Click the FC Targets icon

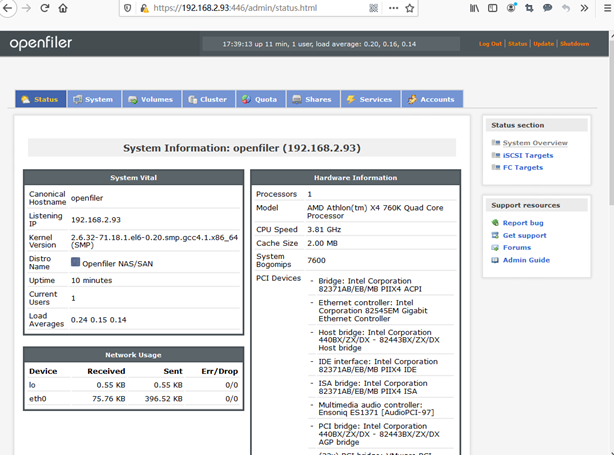click(x=496, y=167)
